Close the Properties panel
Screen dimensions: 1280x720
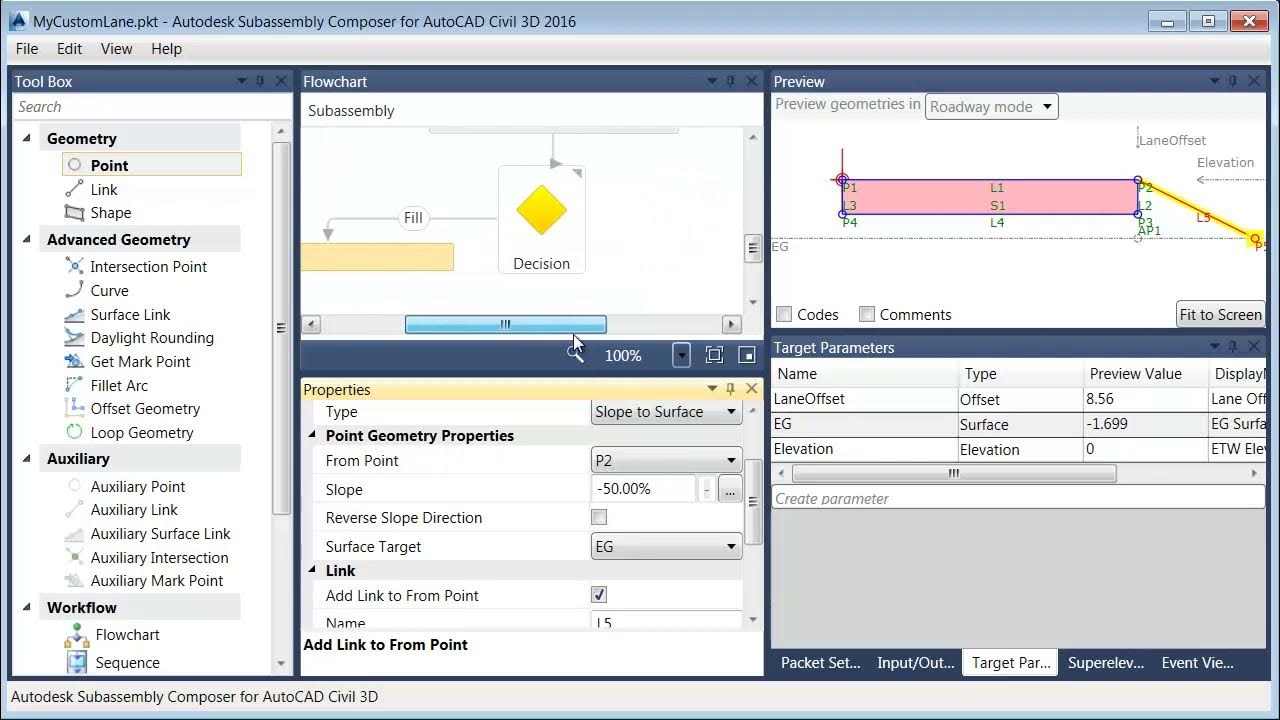coord(752,389)
